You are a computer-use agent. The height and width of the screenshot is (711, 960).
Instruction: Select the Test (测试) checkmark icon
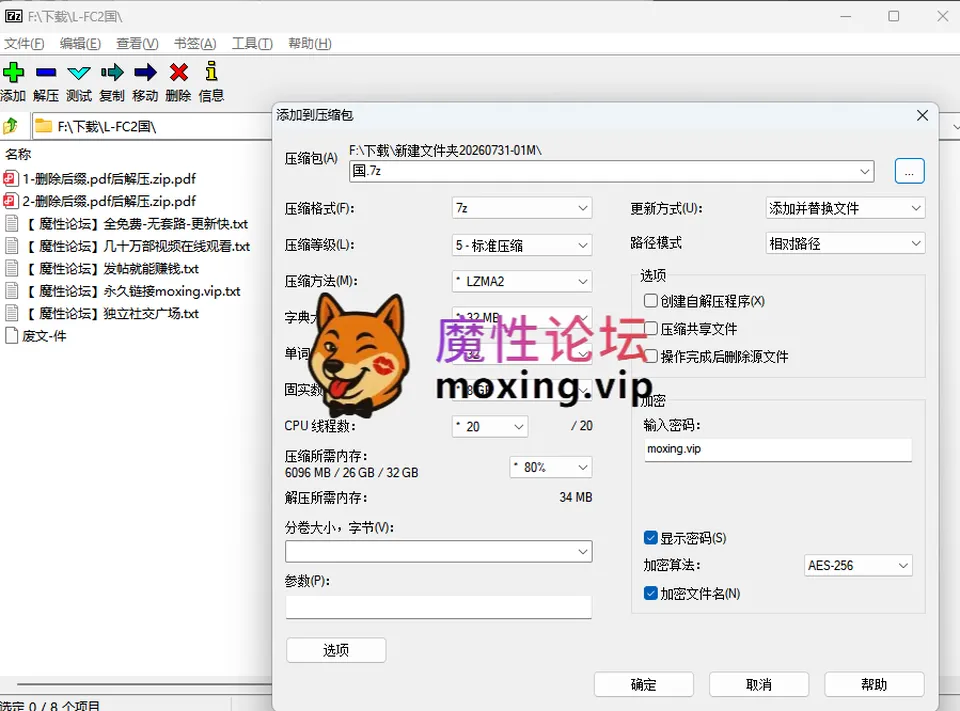79,73
